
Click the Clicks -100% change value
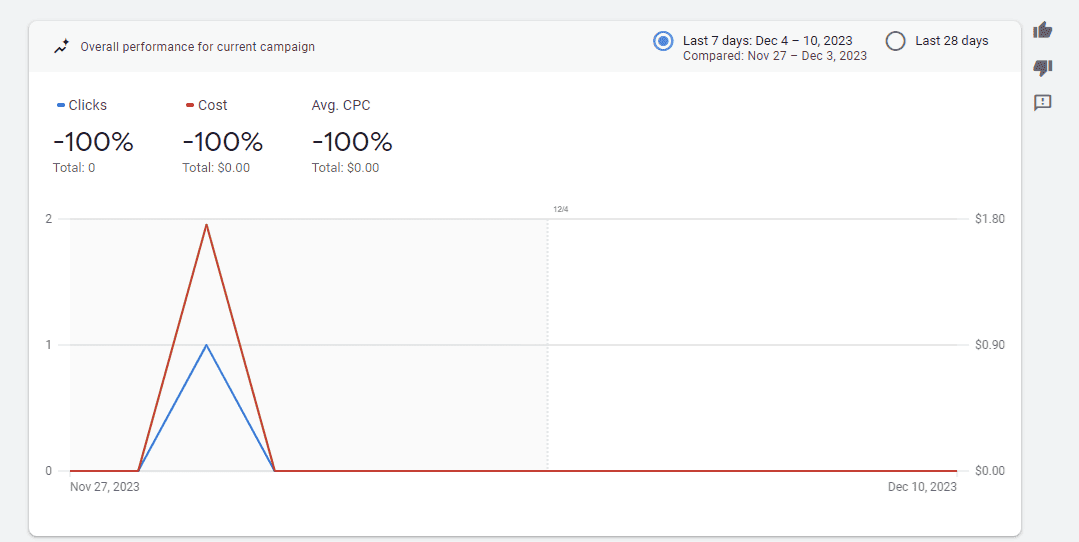(93, 142)
